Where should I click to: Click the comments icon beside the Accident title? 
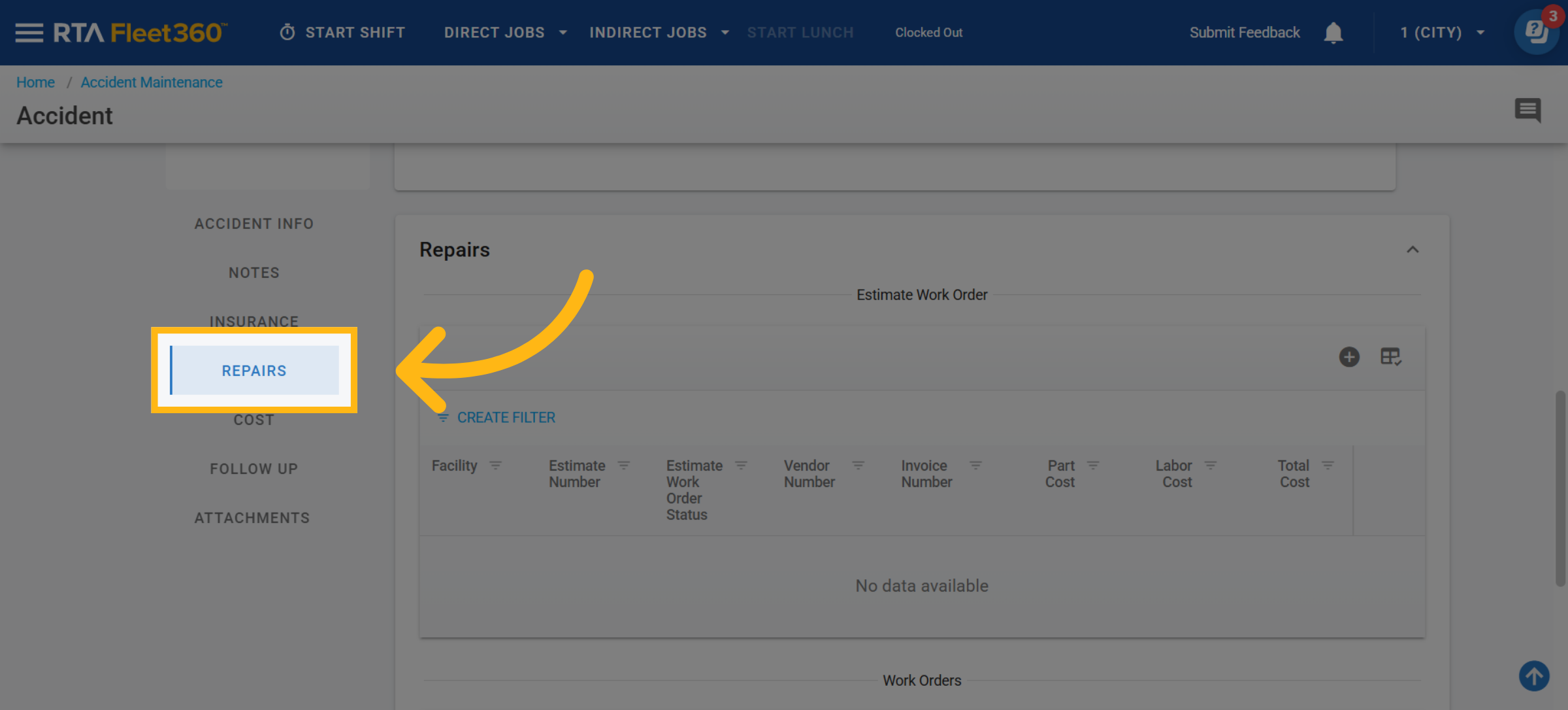1527,110
